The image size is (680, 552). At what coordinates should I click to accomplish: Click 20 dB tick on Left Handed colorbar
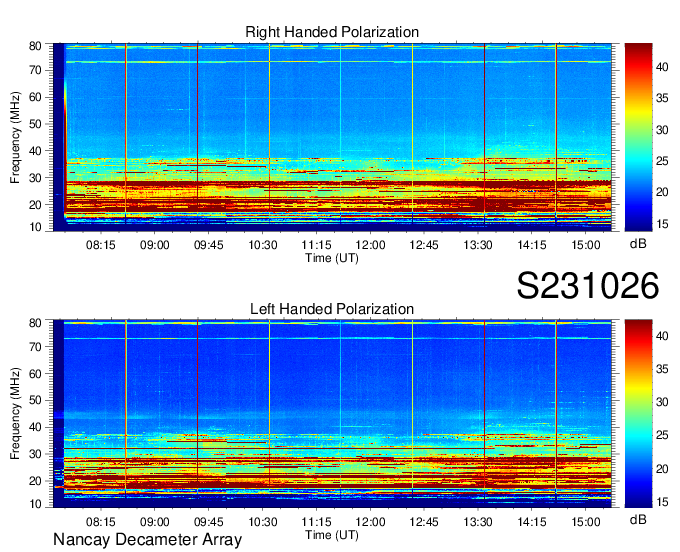point(662,469)
